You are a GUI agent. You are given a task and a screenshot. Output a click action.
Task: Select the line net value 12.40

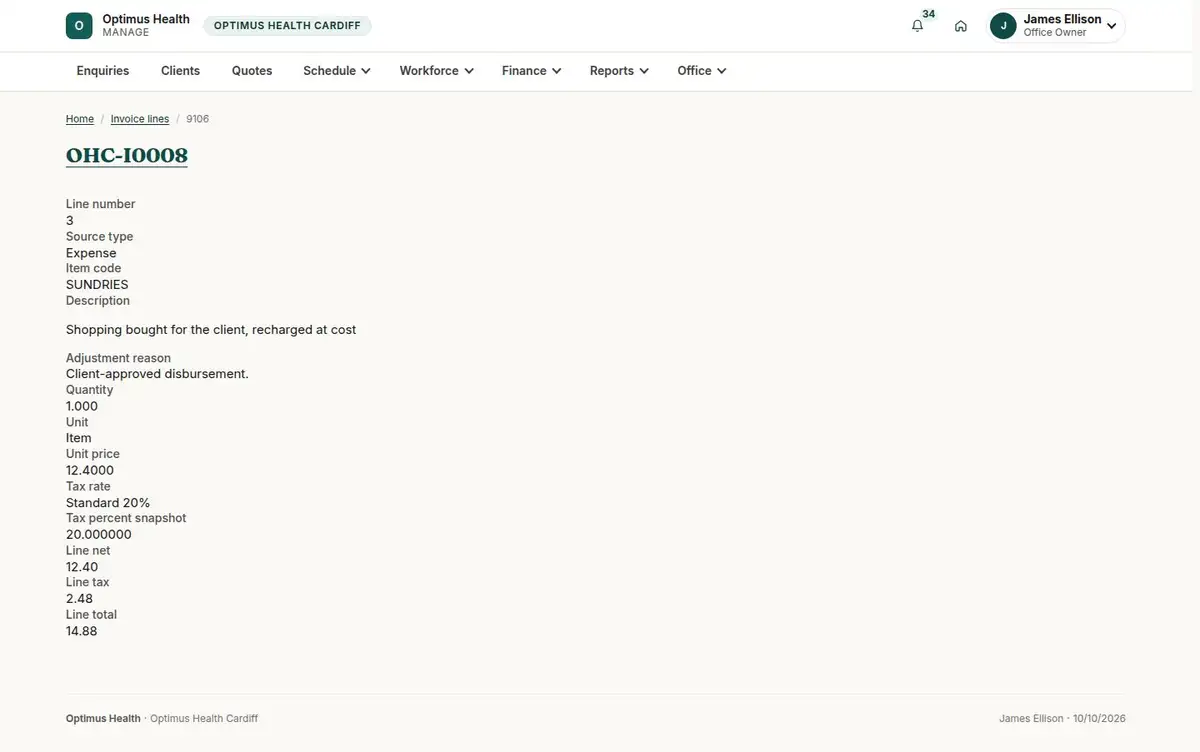tap(82, 567)
